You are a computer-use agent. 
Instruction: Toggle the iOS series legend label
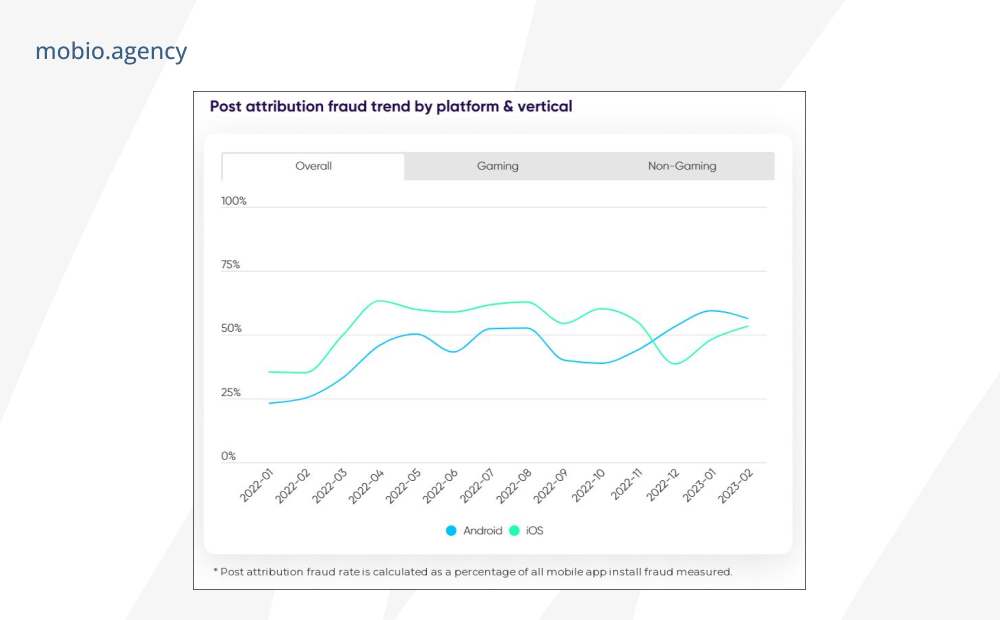(534, 531)
